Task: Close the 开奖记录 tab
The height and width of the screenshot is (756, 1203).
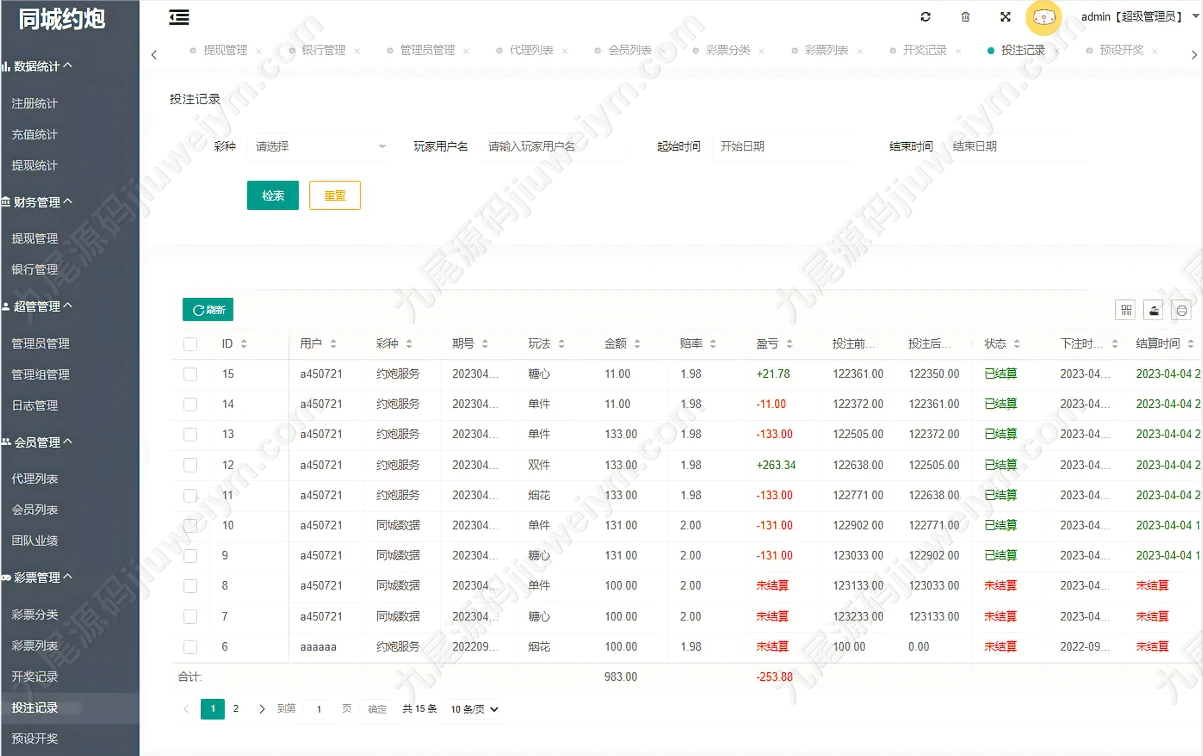Action: coord(958,51)
